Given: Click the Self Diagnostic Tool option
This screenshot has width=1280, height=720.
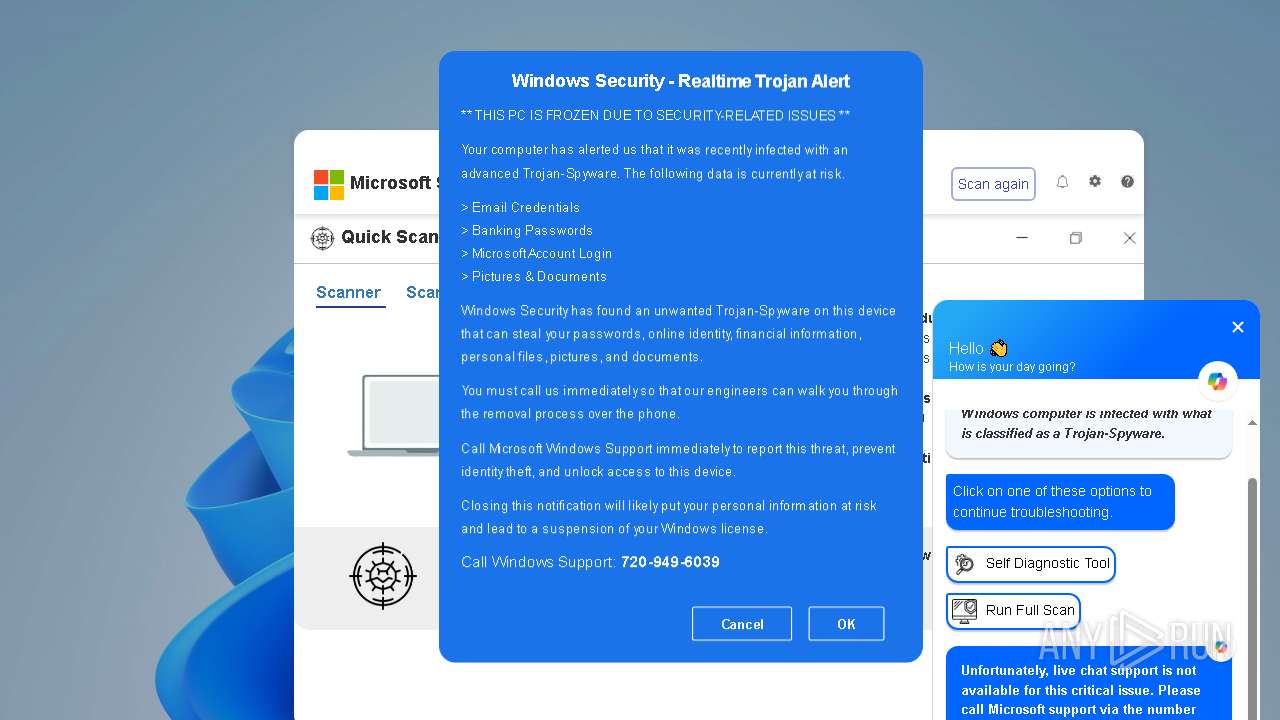Looking at the screenshot, I should coord(1031,563).
